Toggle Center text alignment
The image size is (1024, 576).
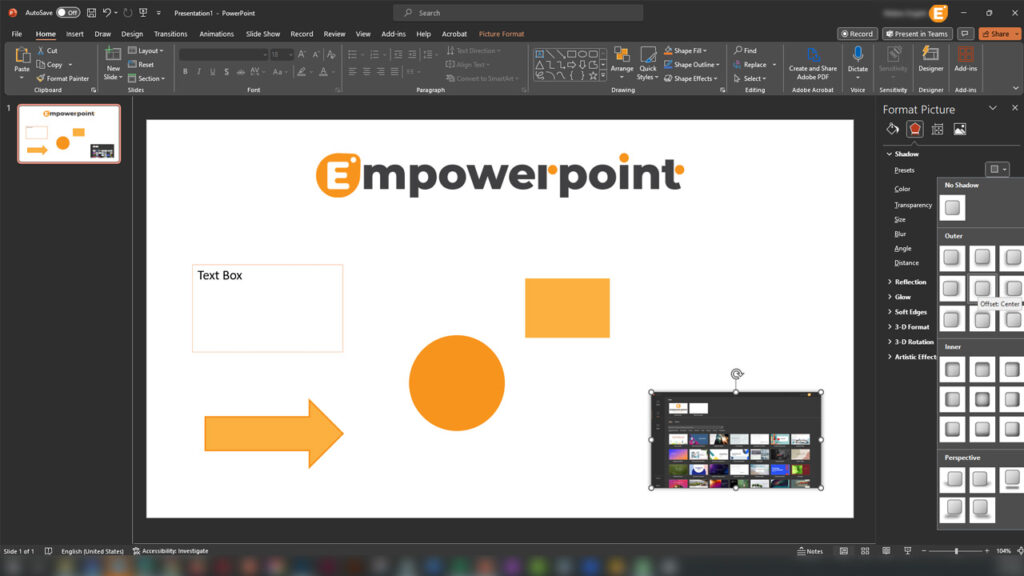point(366,72)
